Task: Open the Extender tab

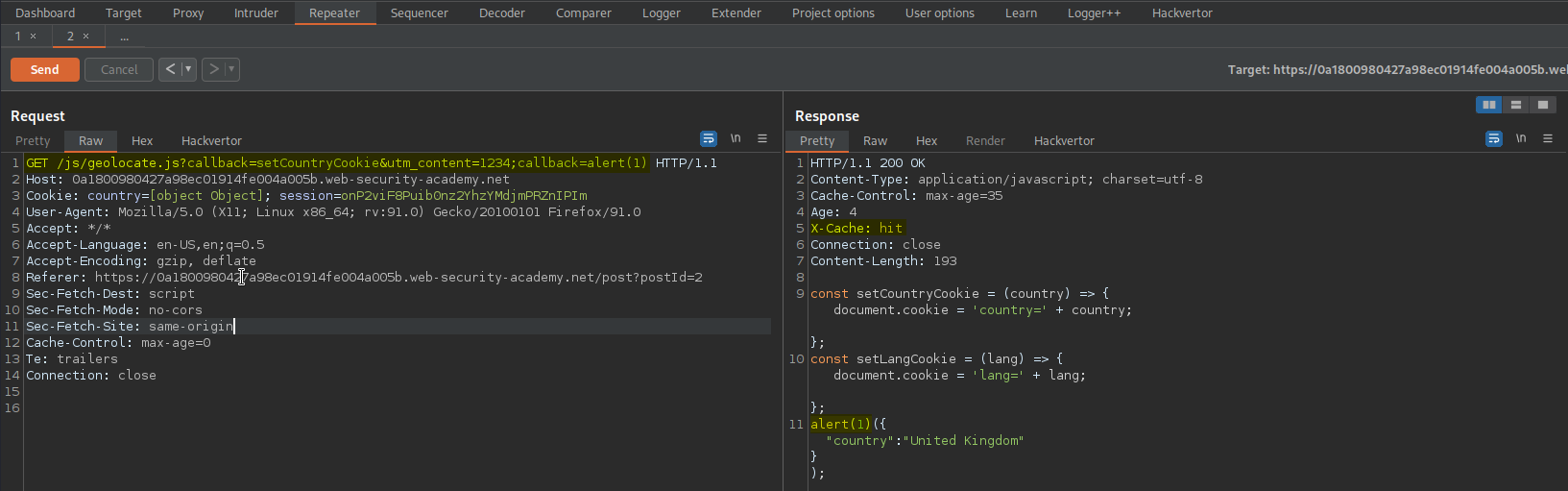Action: pyautogui.click(x=736, y=12)
